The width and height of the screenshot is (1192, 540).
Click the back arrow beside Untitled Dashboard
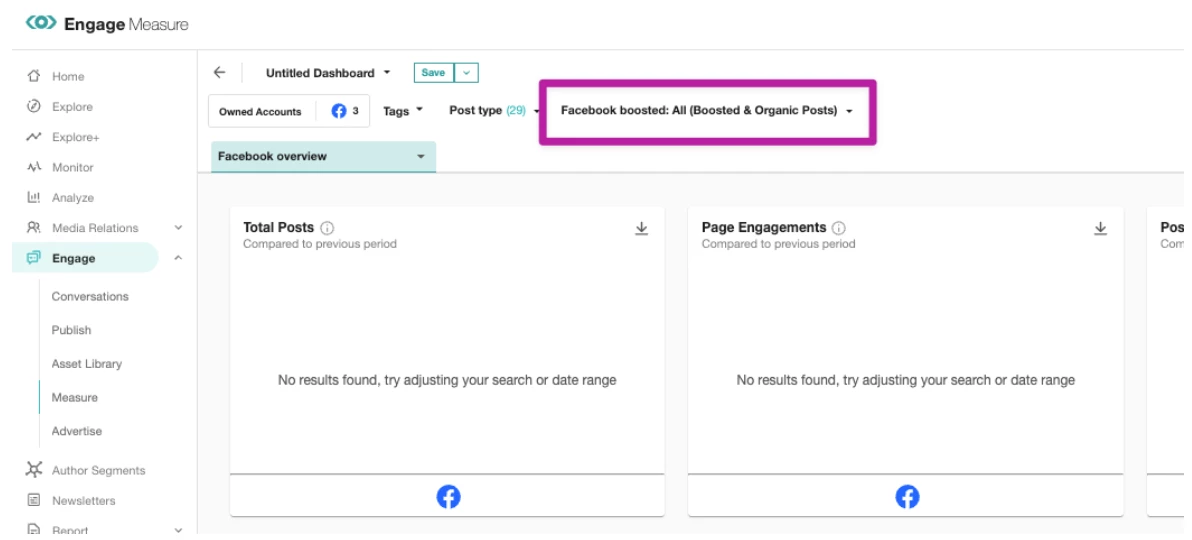[220, 72]
